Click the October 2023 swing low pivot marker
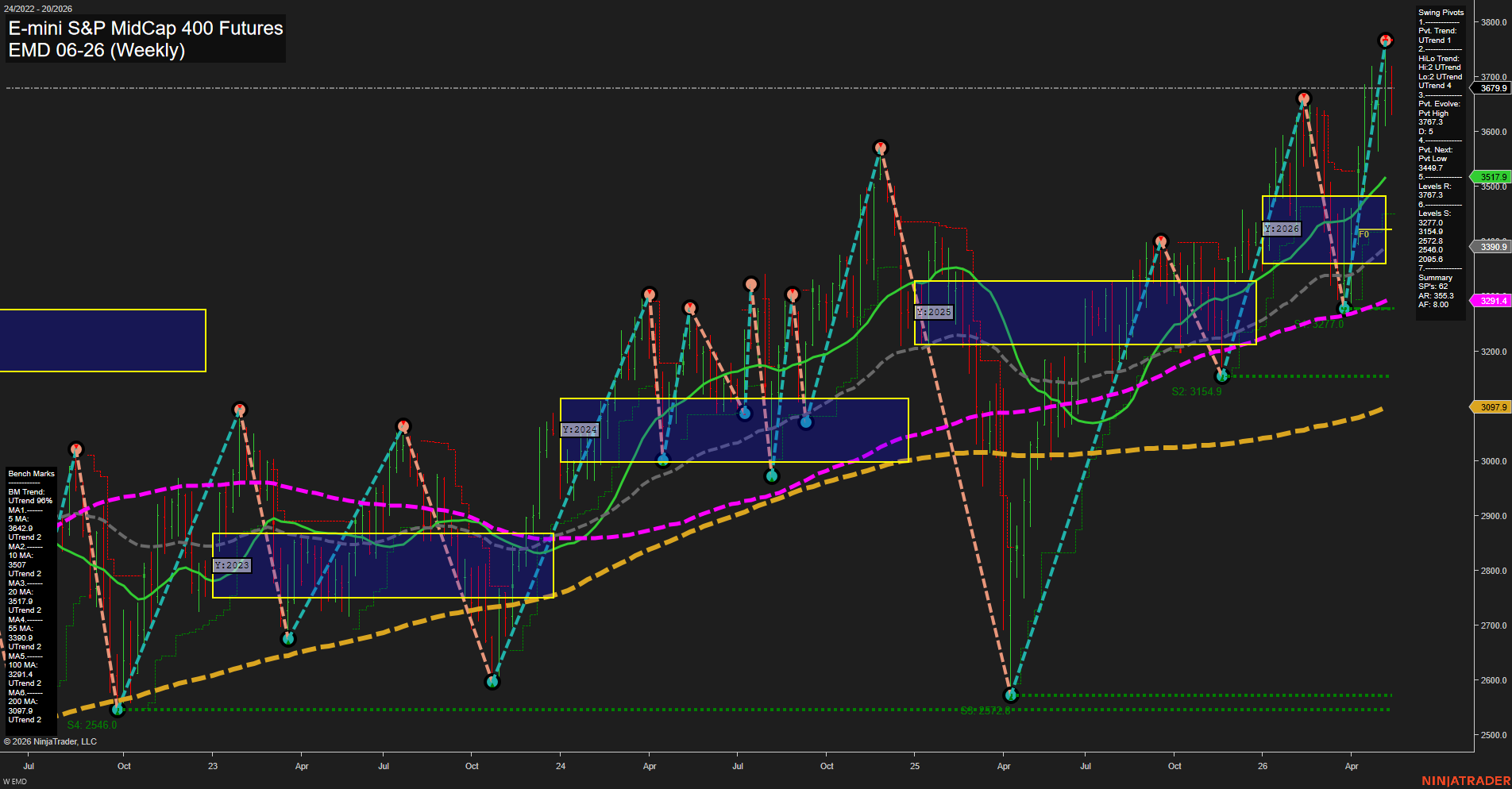Image resolution: width=1512 pixels, height=789 pixels. (492, 681)
